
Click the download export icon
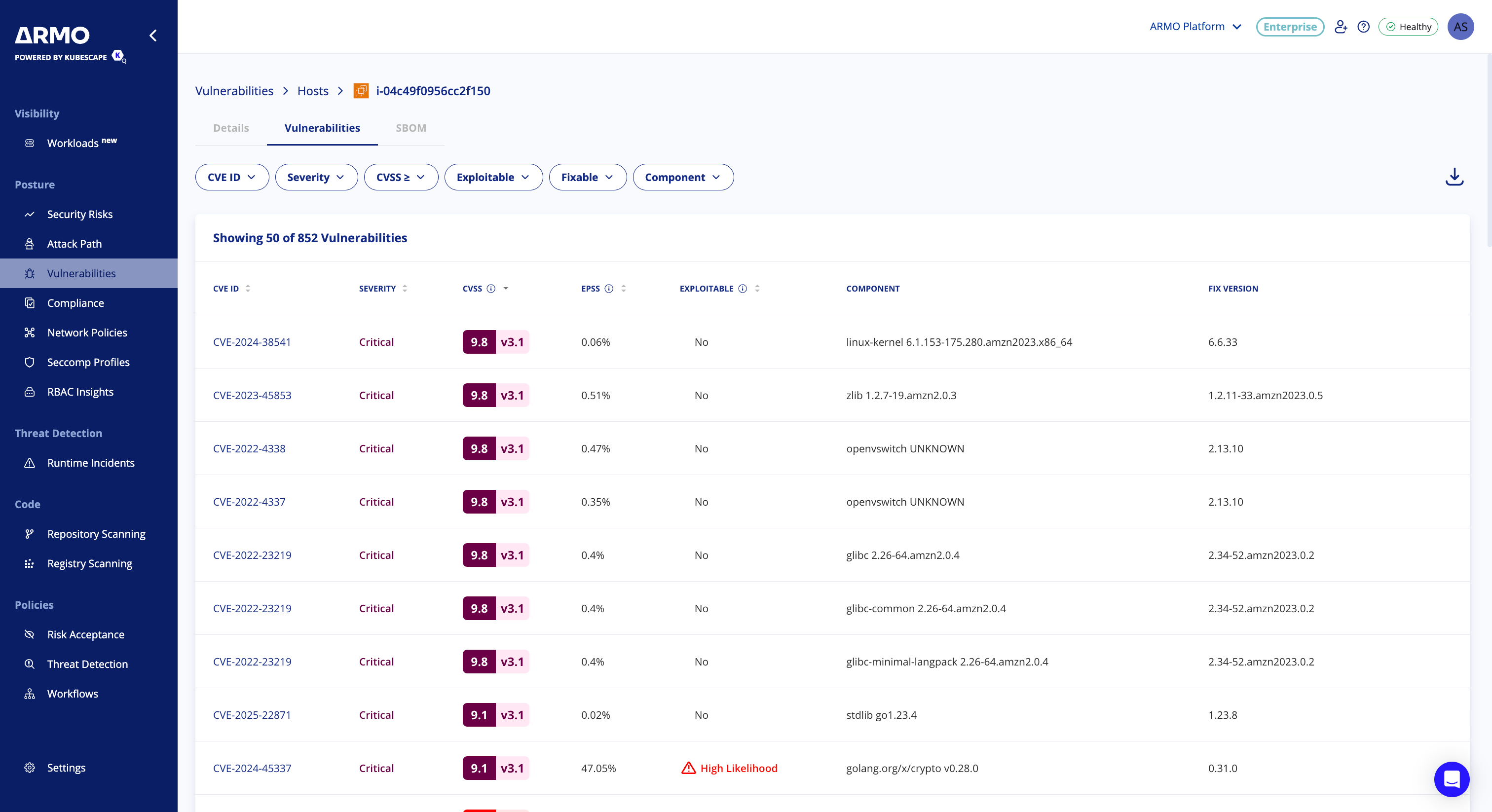pyautogui.click(x=1454, y=177)
